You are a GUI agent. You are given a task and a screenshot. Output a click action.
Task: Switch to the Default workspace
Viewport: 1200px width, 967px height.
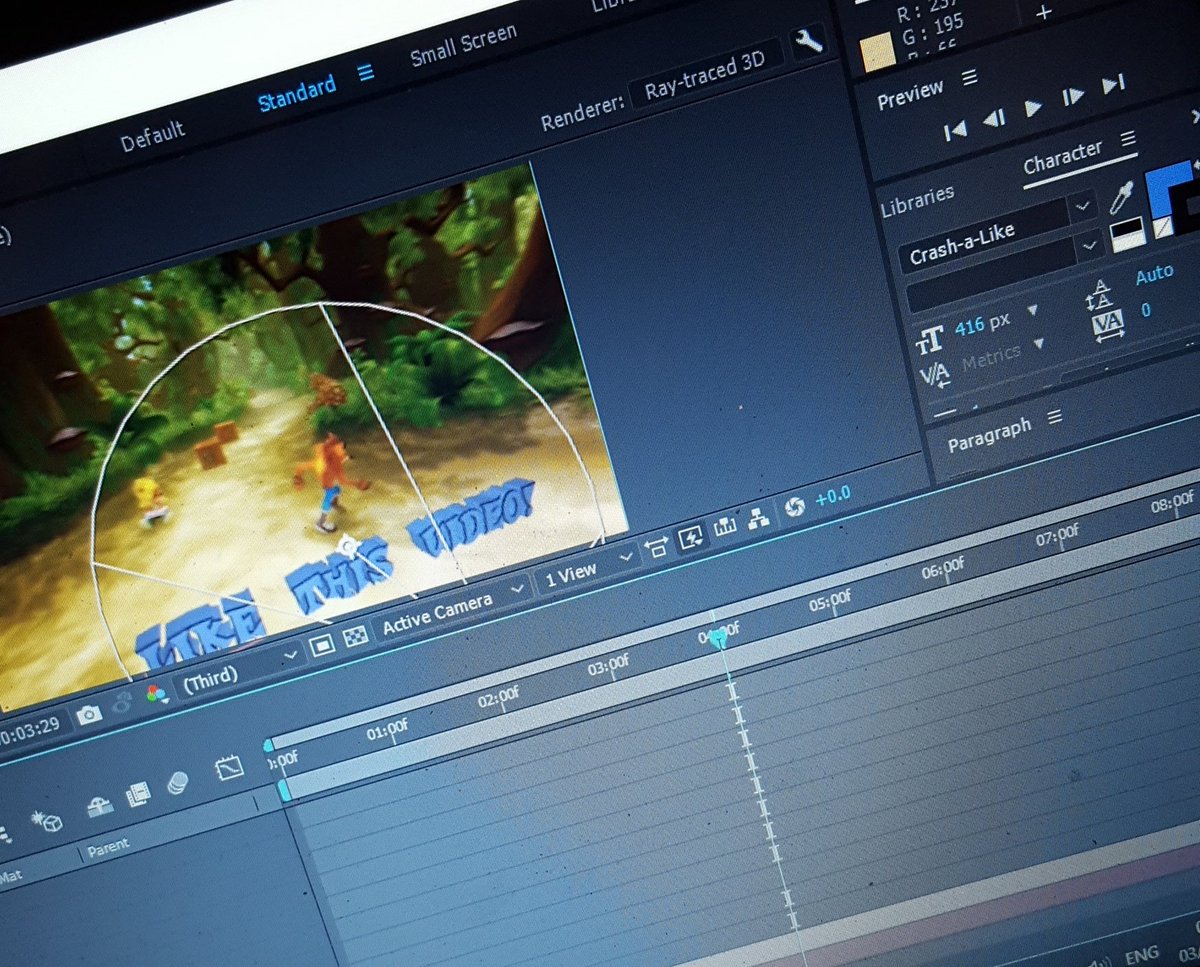pyautogui.click(x=152, y=134)
